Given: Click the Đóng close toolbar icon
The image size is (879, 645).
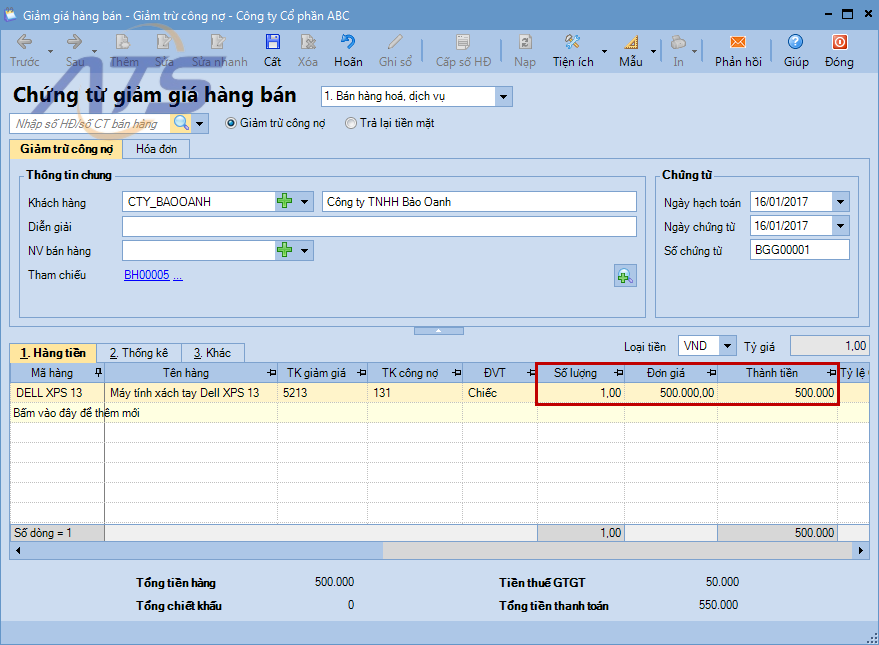Looking at the screenshot, I should tap(839, 43).
